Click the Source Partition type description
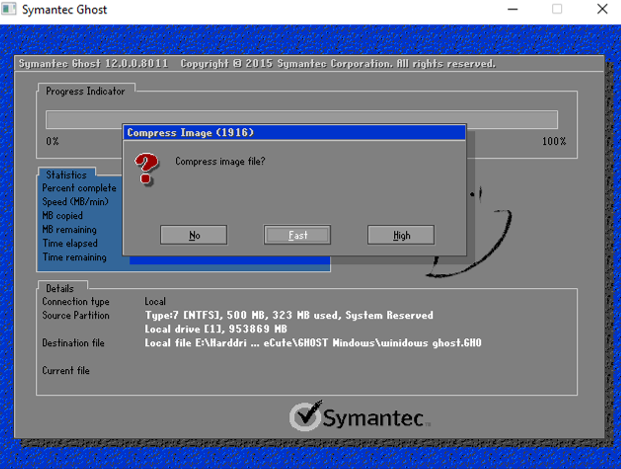Screen dimensions: 621x469 pyautogui.click(x=289, y=315)
